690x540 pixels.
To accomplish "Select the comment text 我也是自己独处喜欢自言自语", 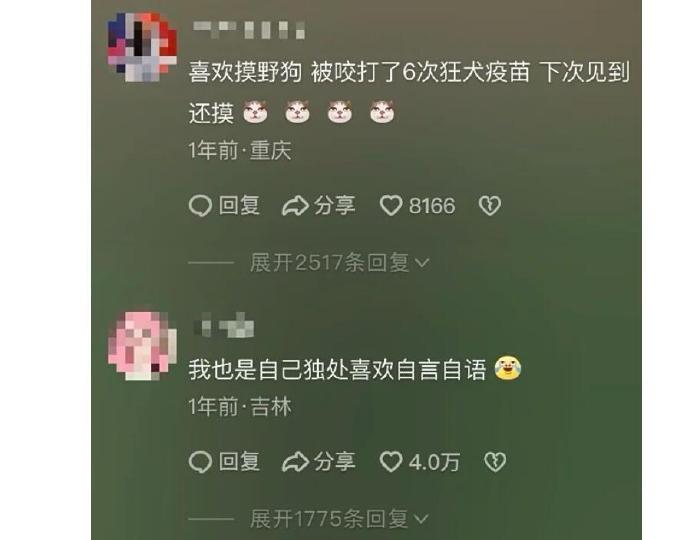I will 338,369.
